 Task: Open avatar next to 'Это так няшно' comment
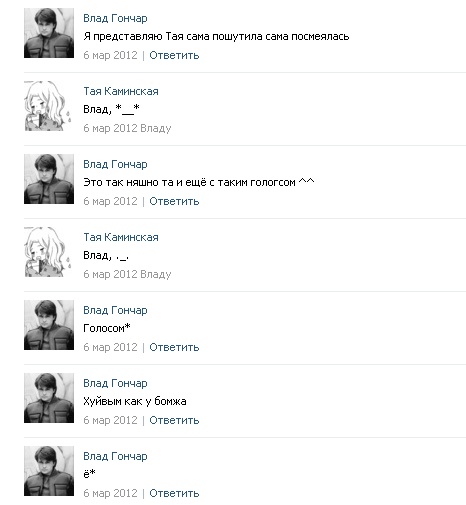coord(49,179)
